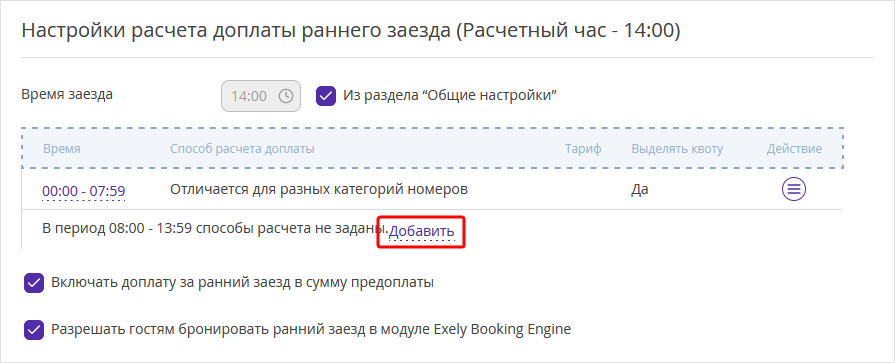This screenshot has height=363, width=895.
Task: Click the "Время заезда" label
Action: pos(67,95)
